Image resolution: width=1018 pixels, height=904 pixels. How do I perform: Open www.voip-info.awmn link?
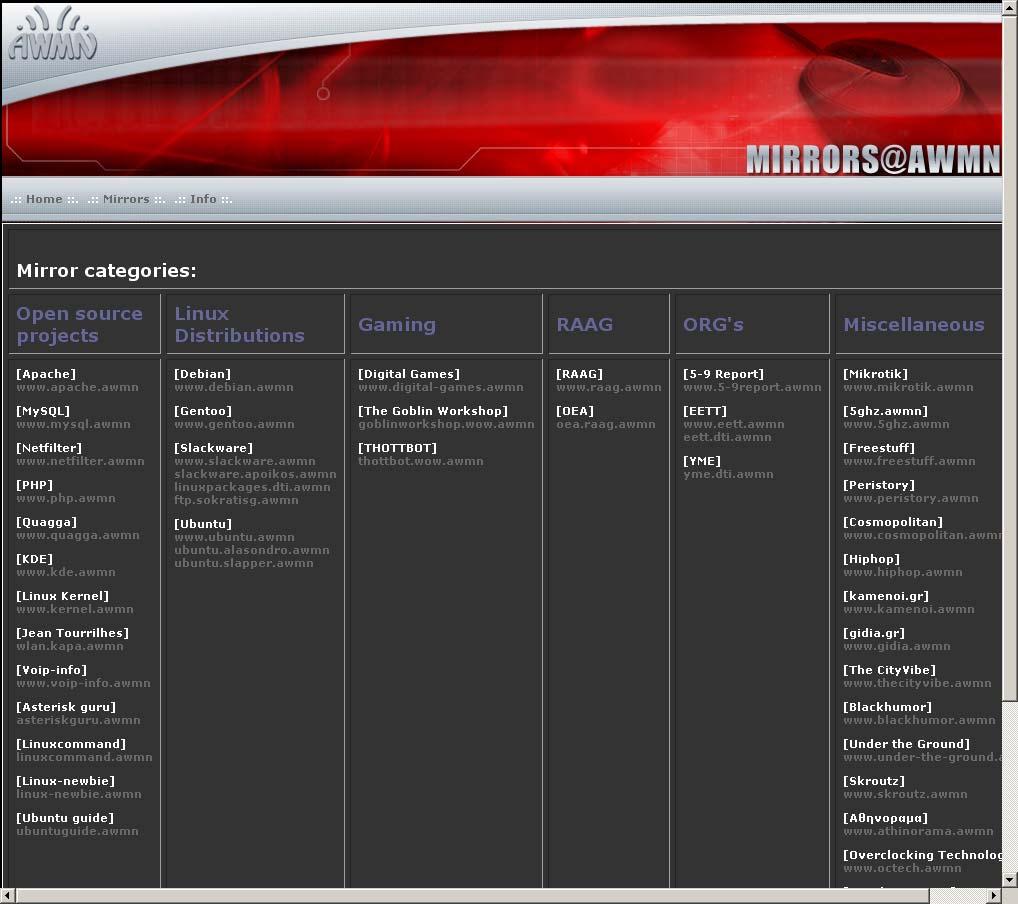[83, 683]
